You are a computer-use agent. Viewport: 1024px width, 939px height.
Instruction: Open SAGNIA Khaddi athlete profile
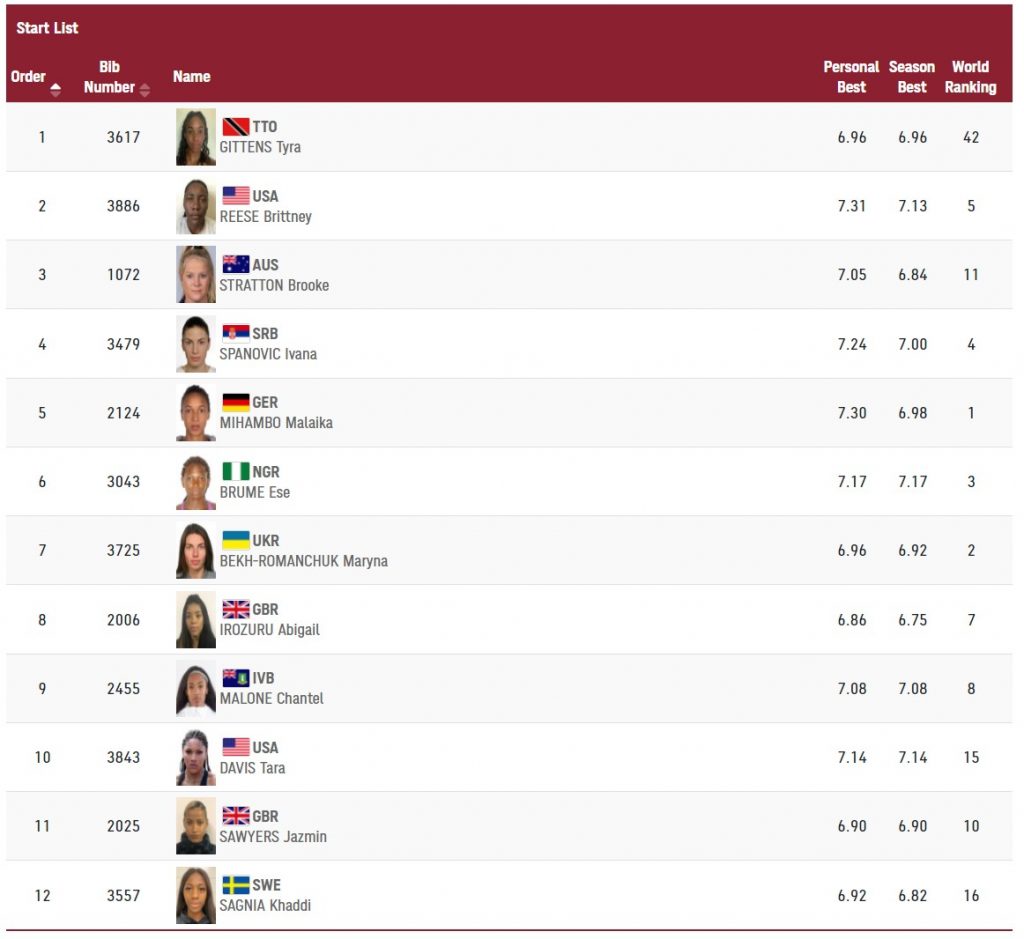pyautogui.click(x=265, y=906)
